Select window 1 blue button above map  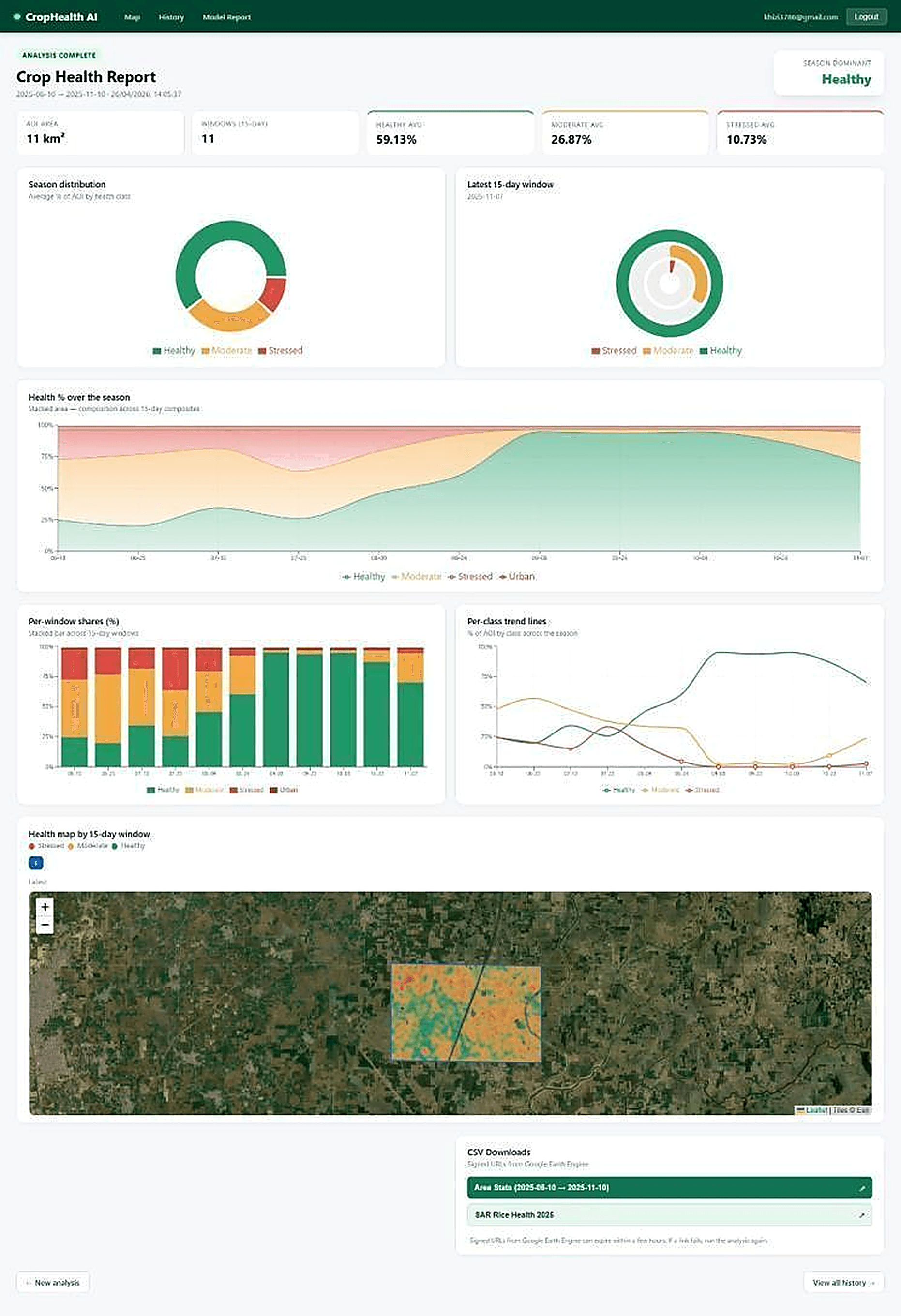(36, 863)
